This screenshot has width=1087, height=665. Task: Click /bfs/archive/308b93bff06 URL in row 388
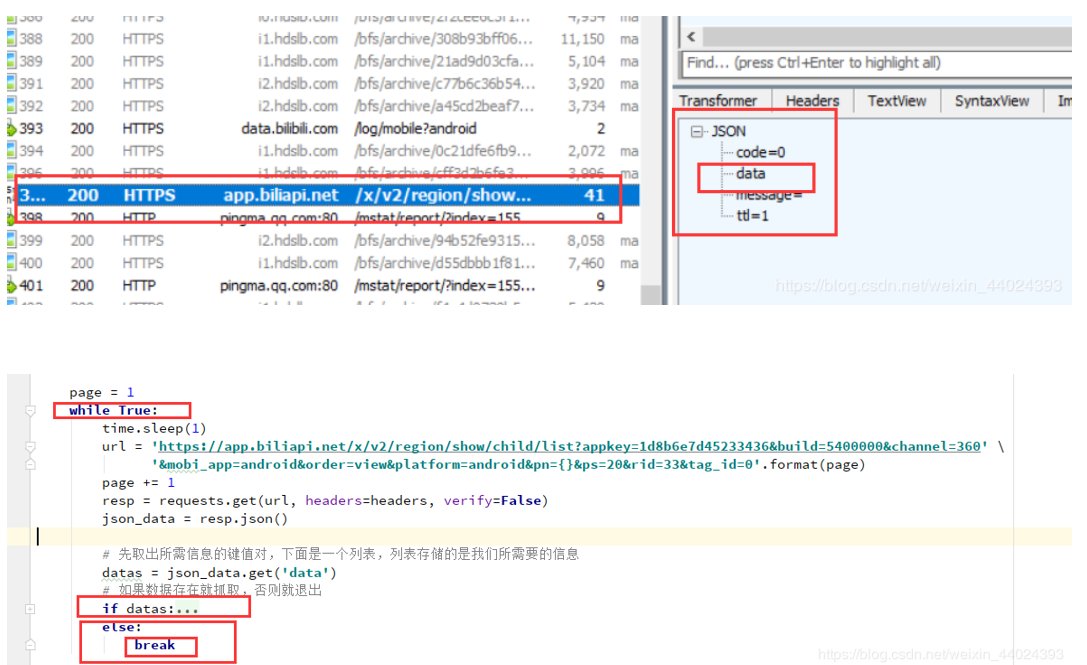pyautogui.click(x=444, y=39)
